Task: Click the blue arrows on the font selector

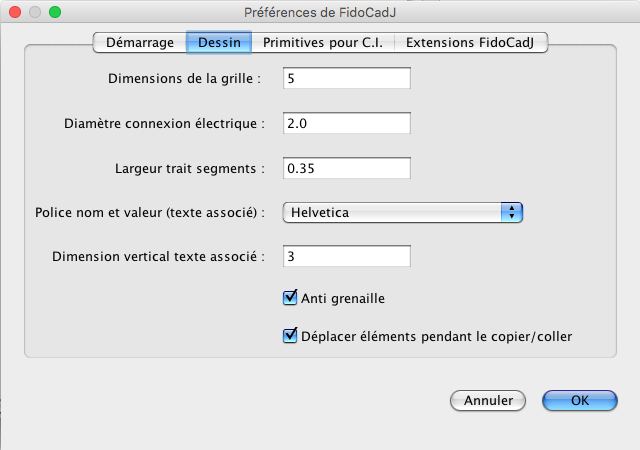Action: click(512, 212)
